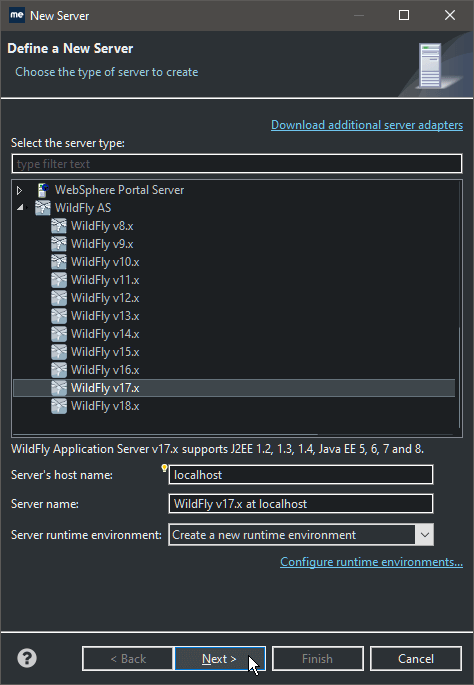
Task: Click the host name lightbulb hint icon
Action: (x=164, y=468)
